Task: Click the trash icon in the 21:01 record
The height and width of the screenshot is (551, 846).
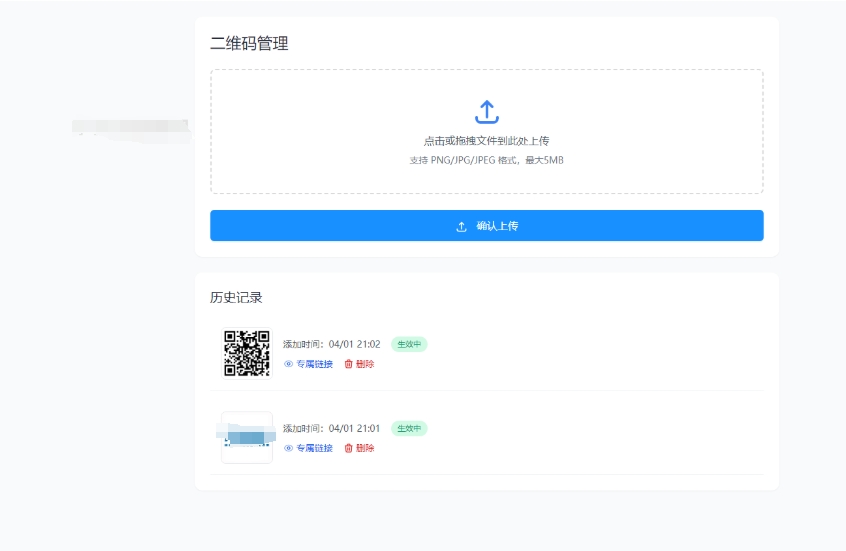Action: pyautogui.click(x=349, y=448)
